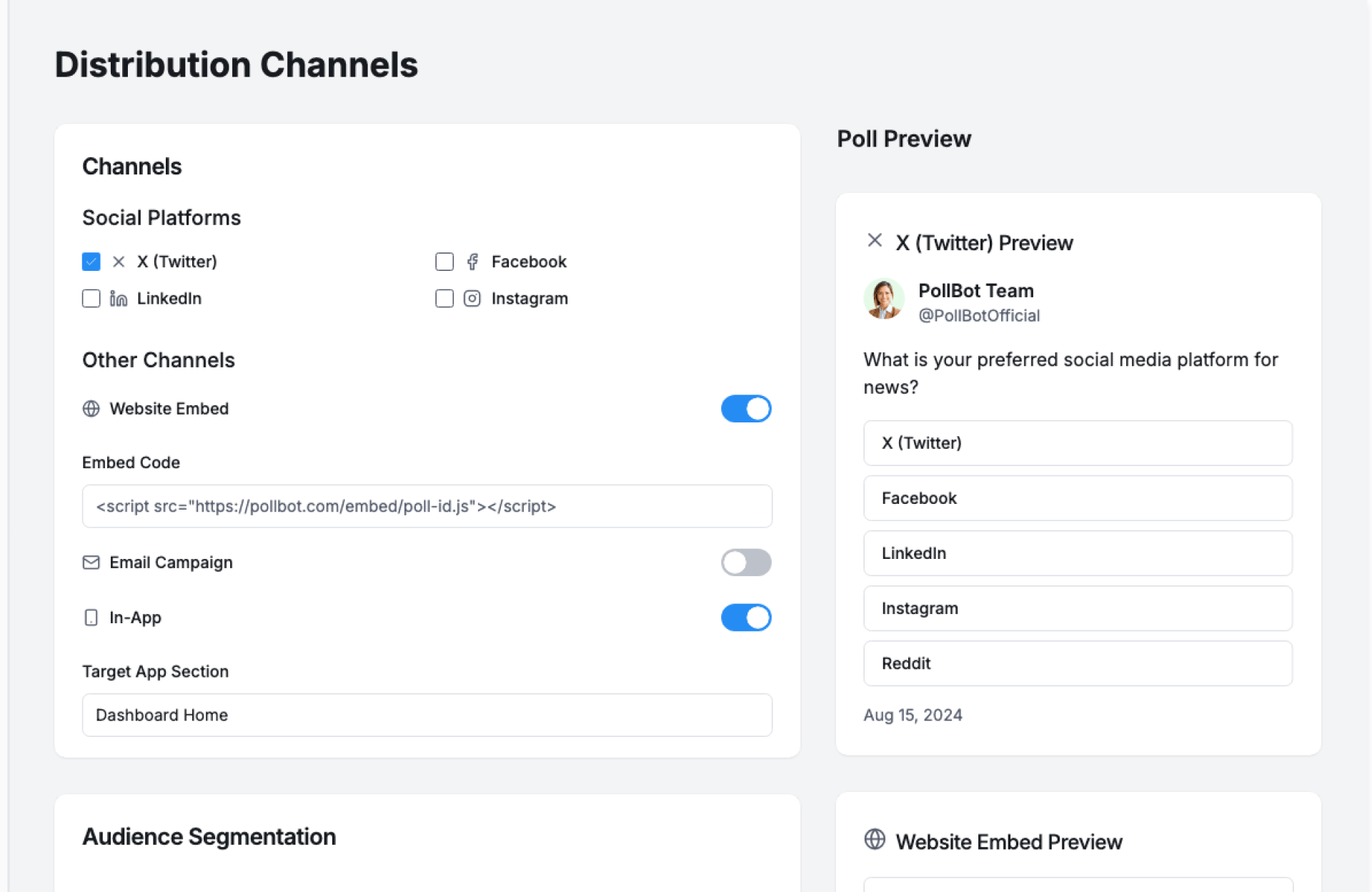The width and height of the screenshot is (1372, 892).
Task: Click the envelope icon for Email Campaign
Action: (91, 563)
